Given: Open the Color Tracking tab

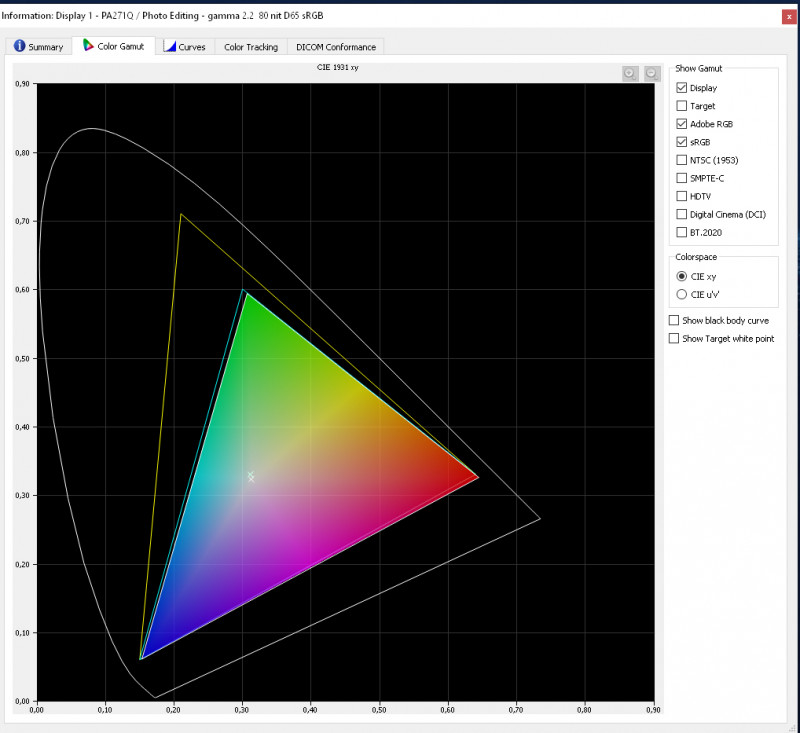Looking at the screenshot, I should coord(250,47).
